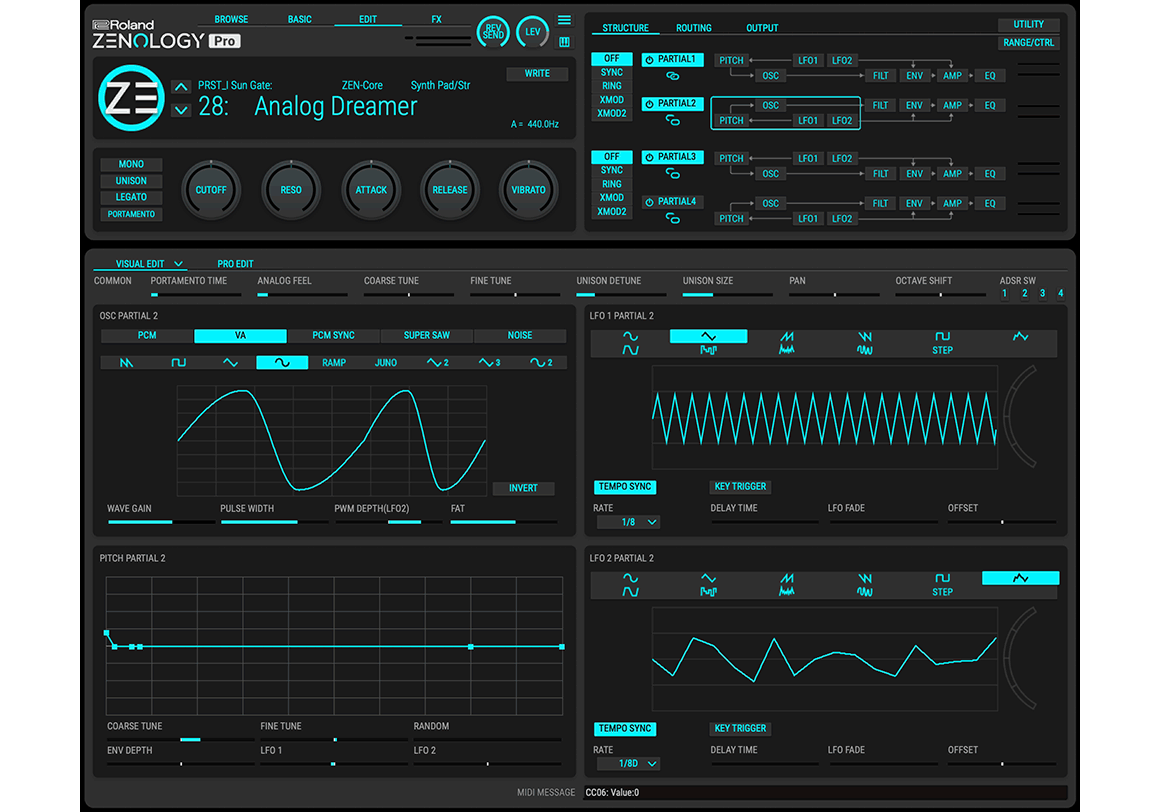Click the REV SEND knob
The width and height of the screenshot is (1160, 812).
493,32
